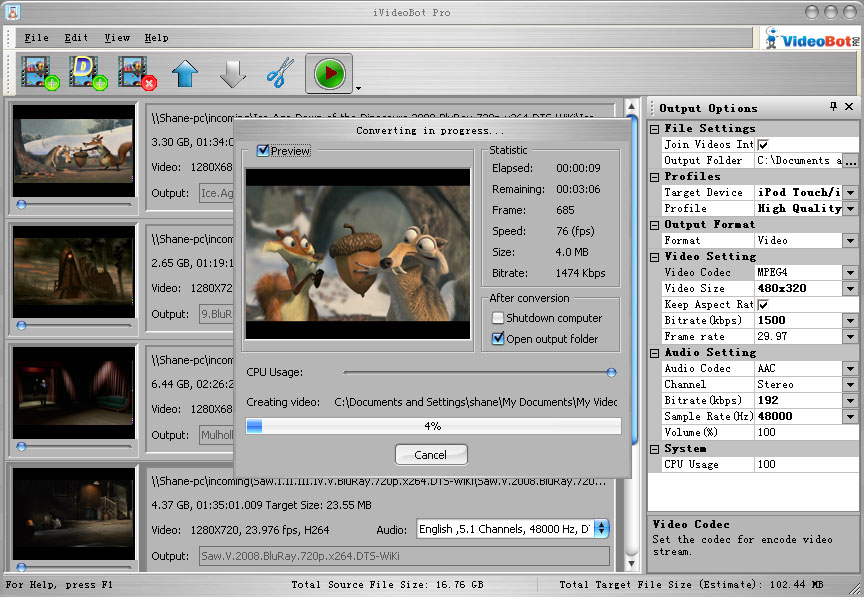This screenshot has height=597, width=864.
Task: Open the Help menu
Action: [156, 37]
